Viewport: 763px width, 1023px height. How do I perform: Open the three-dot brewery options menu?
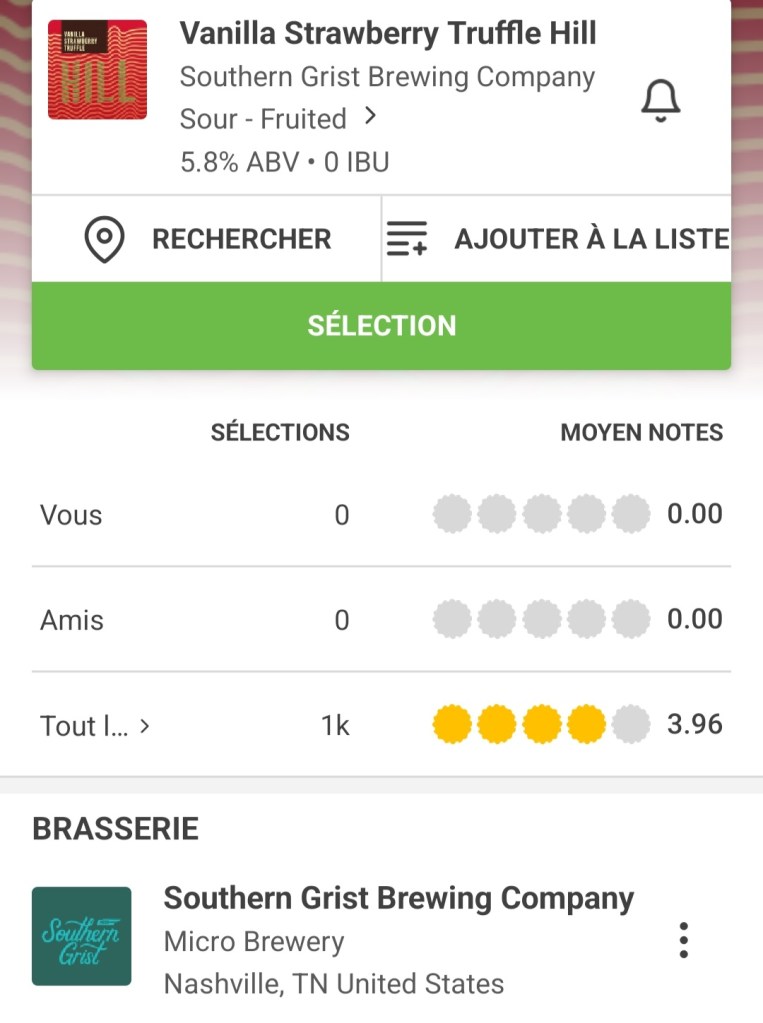[x=683, y=940]
